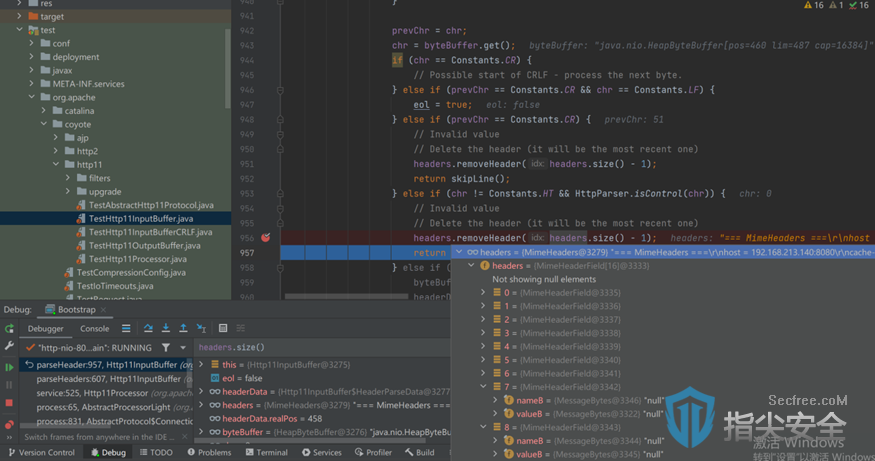Toggle fold marker at line 958
The width and height of the screenshot is (875, 461).
tap(280, 268)
